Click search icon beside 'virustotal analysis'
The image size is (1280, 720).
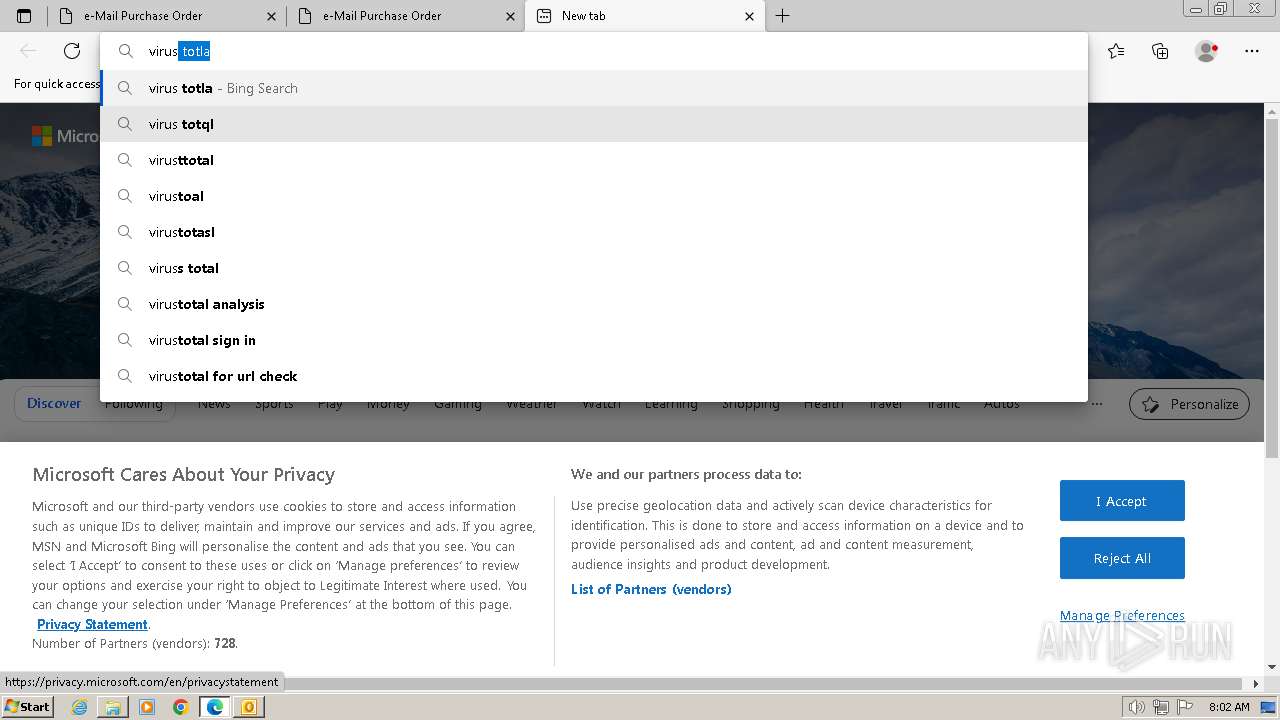point(125,304)
